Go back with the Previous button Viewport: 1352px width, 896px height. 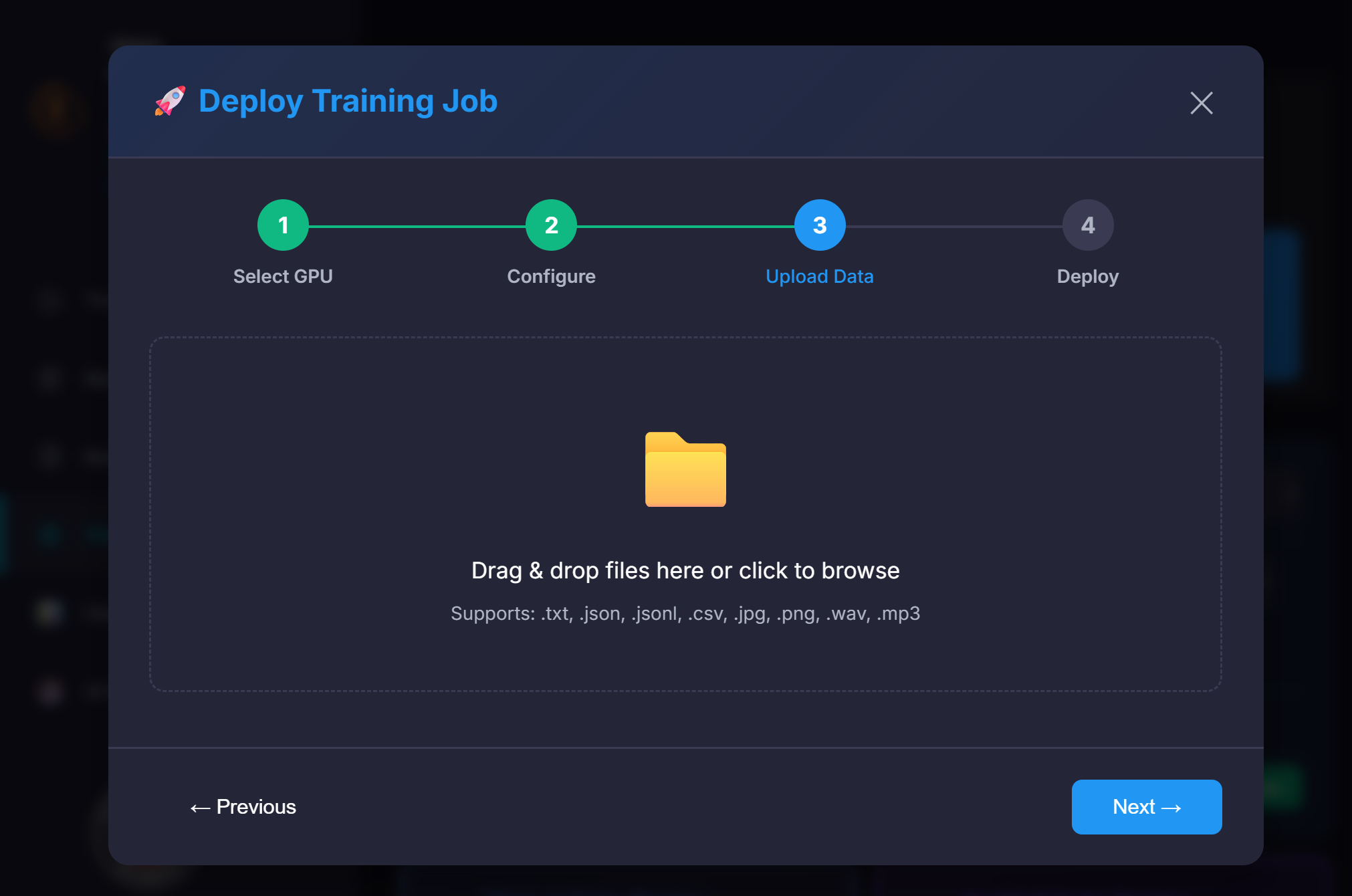pyautogui.click(x=243, y=807)
